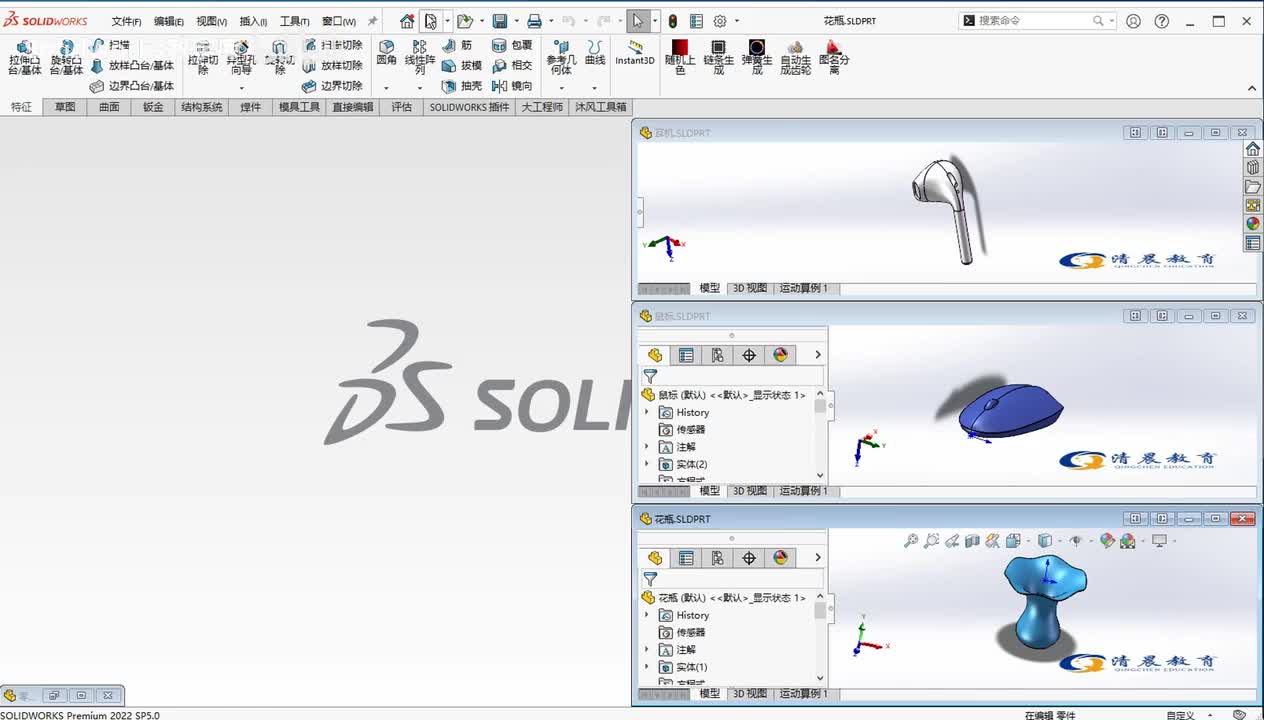Image resolution: width=1264 pixels, height=720 pixels.
Task: Click the Linear Pattern (线性阵列) tool
Action: click(x=420, y=58)
